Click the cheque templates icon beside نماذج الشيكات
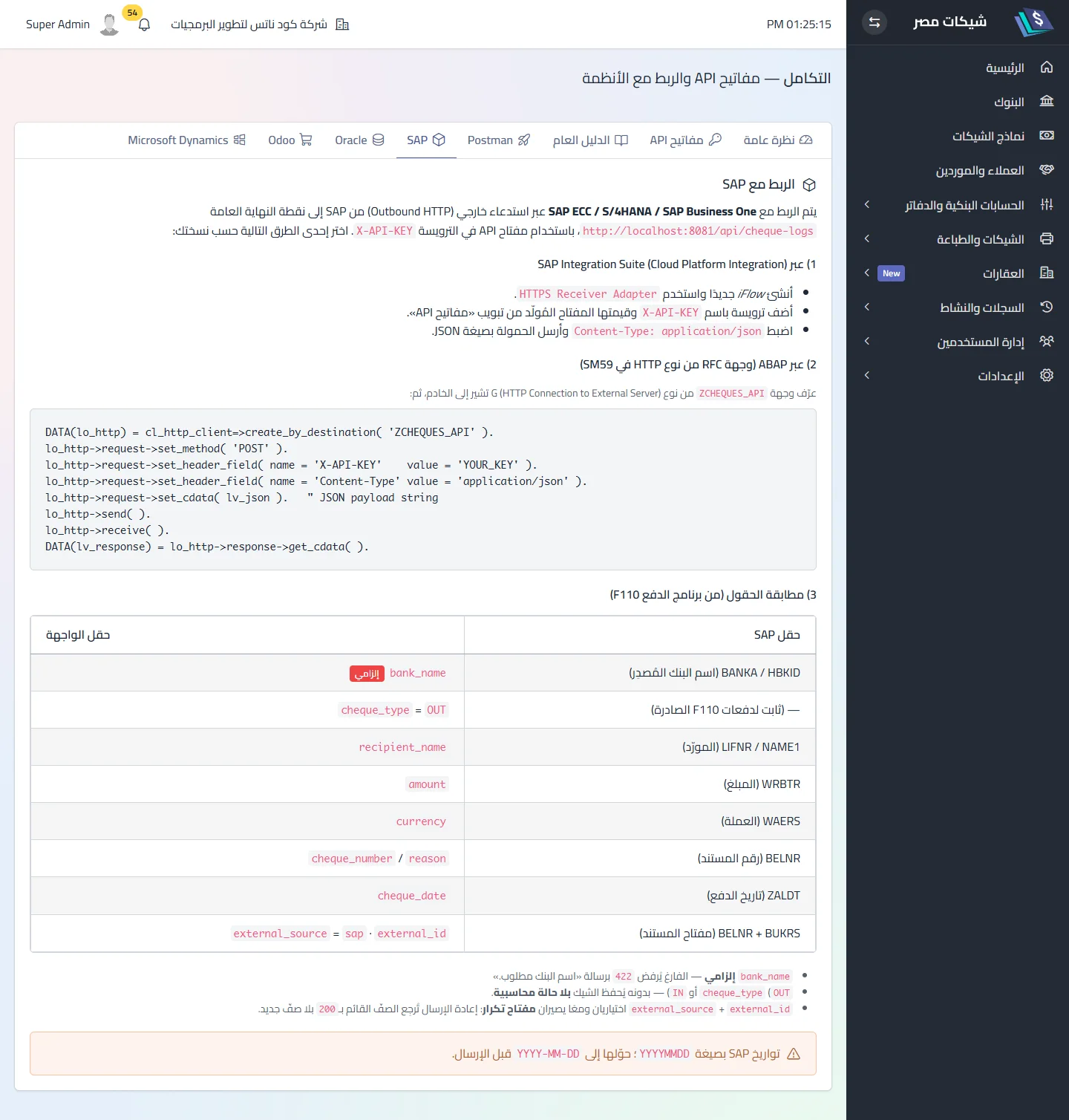The width and height of the screenshot is (1069, 1120). pos(1047,136)
